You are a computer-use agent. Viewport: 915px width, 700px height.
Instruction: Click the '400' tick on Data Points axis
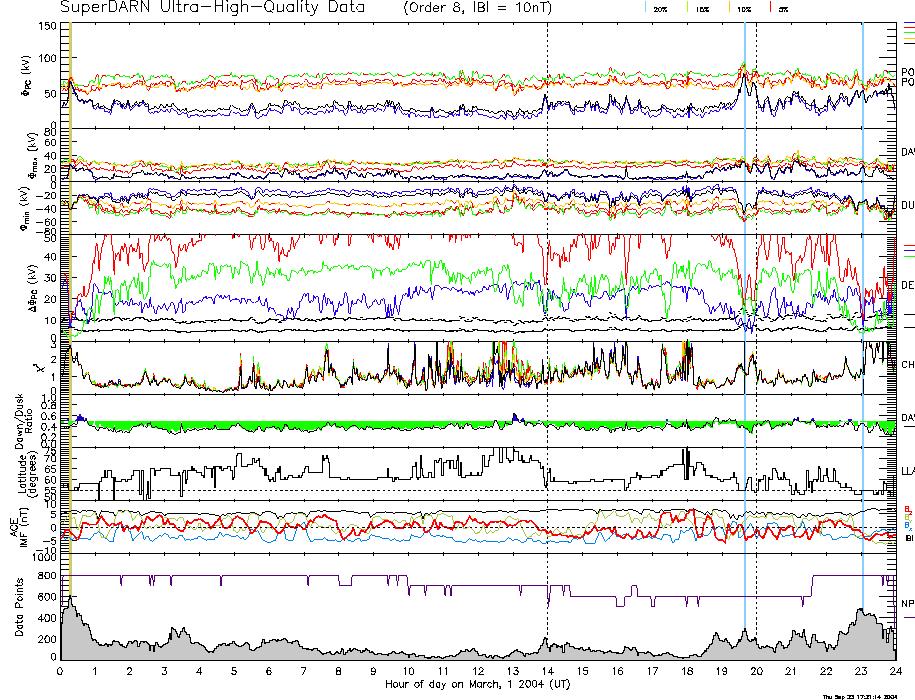tap(47, 618)
